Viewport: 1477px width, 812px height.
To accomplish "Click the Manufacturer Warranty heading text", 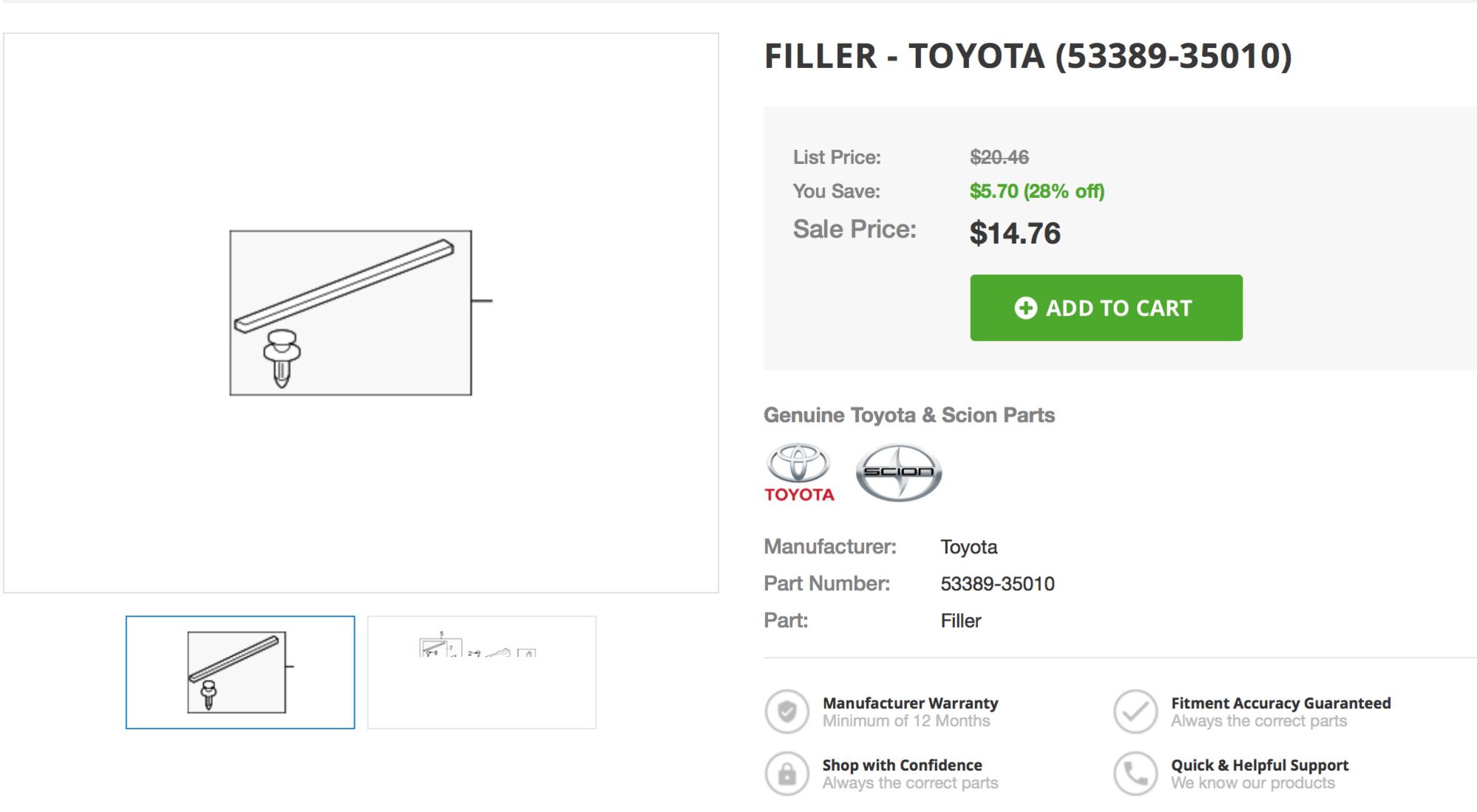I will 910,703.
